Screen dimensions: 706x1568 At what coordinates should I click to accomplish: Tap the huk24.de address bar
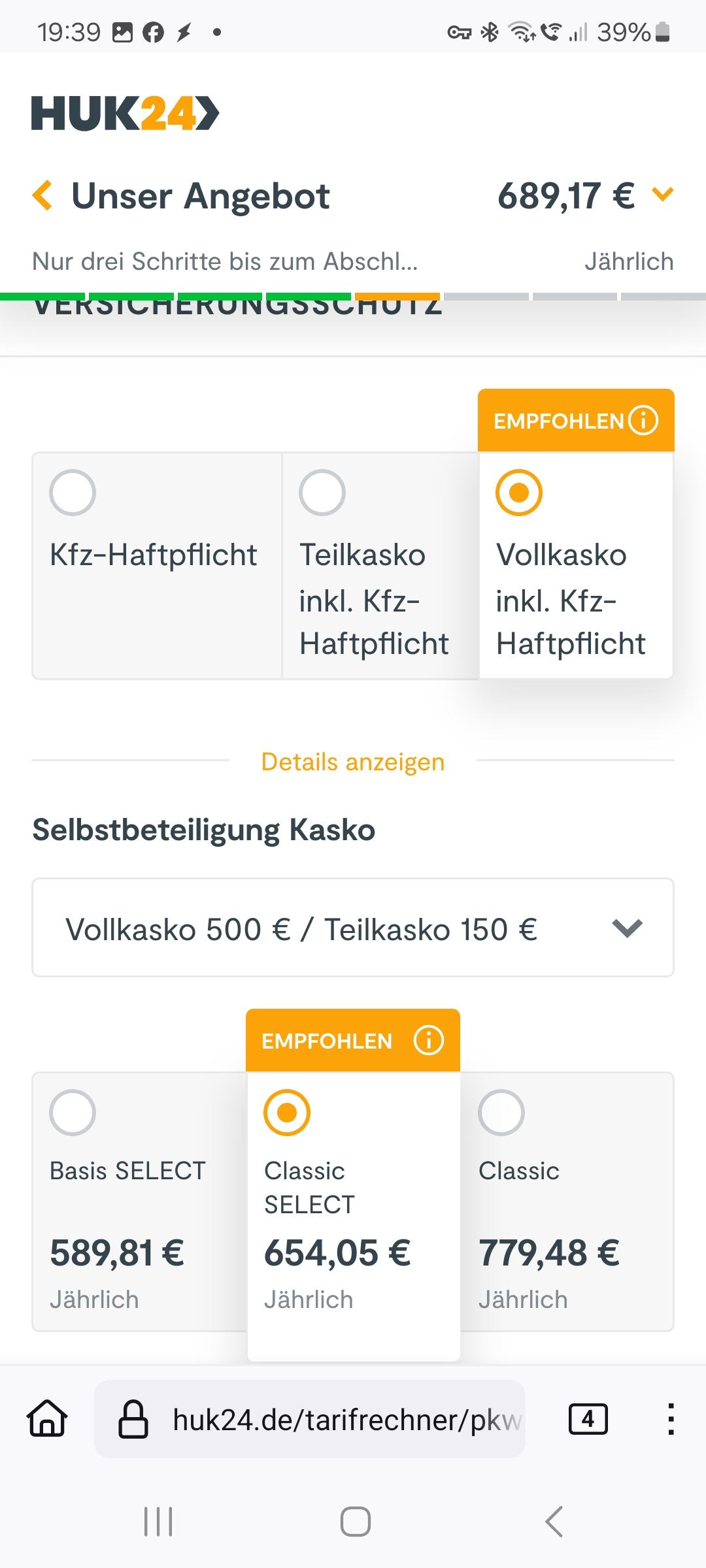[x=346, y=1419]
